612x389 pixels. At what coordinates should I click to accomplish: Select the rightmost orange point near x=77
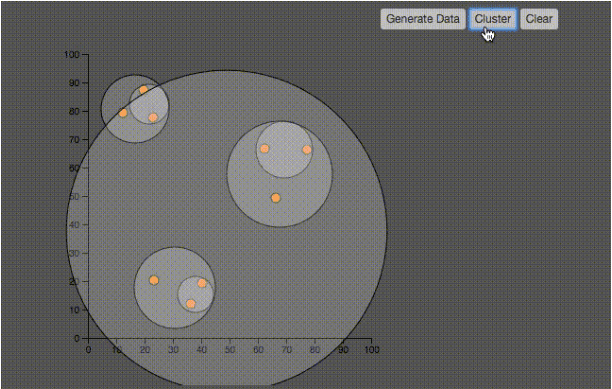pos(307,150)
